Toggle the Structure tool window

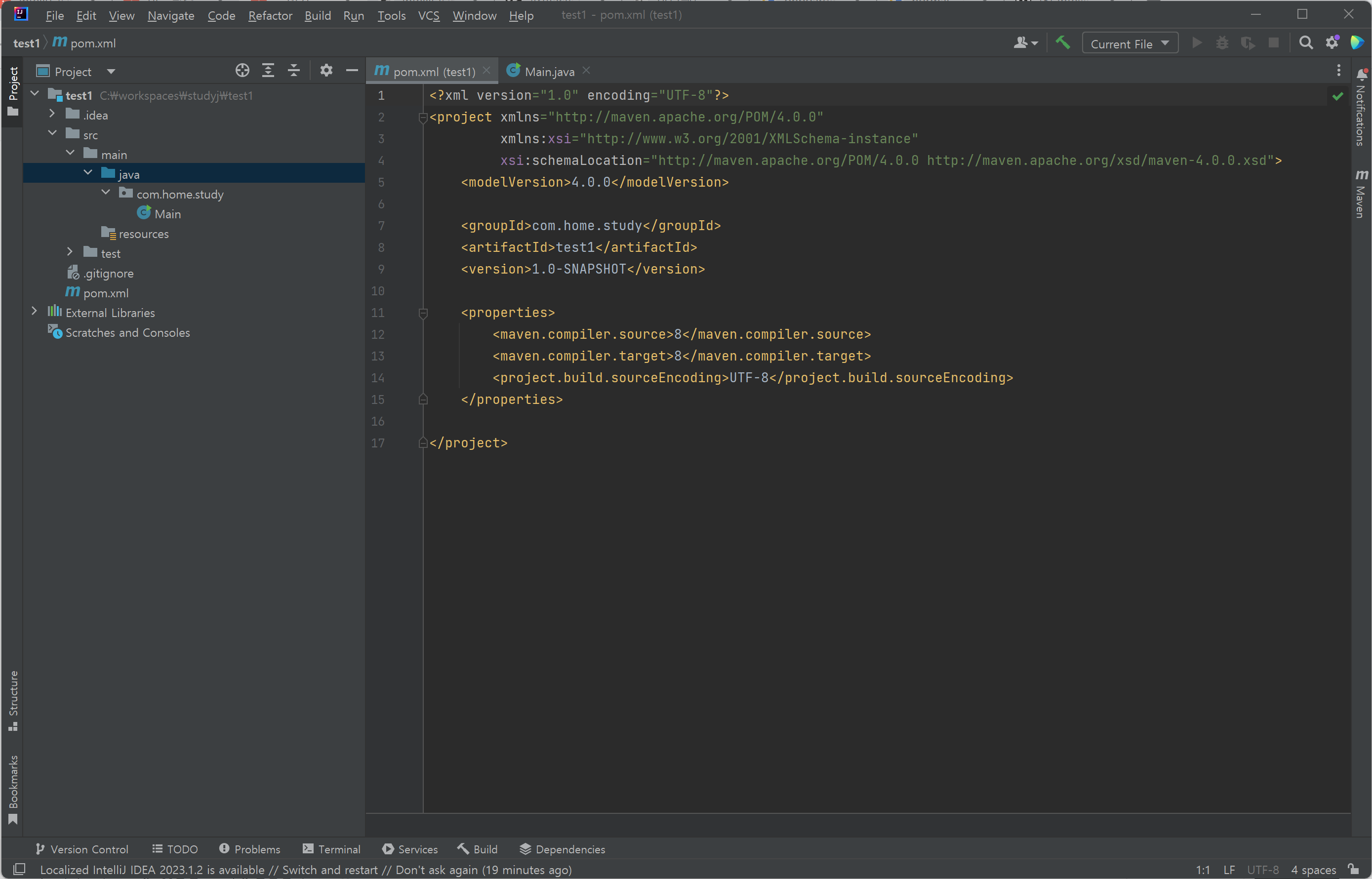point(13,700)
